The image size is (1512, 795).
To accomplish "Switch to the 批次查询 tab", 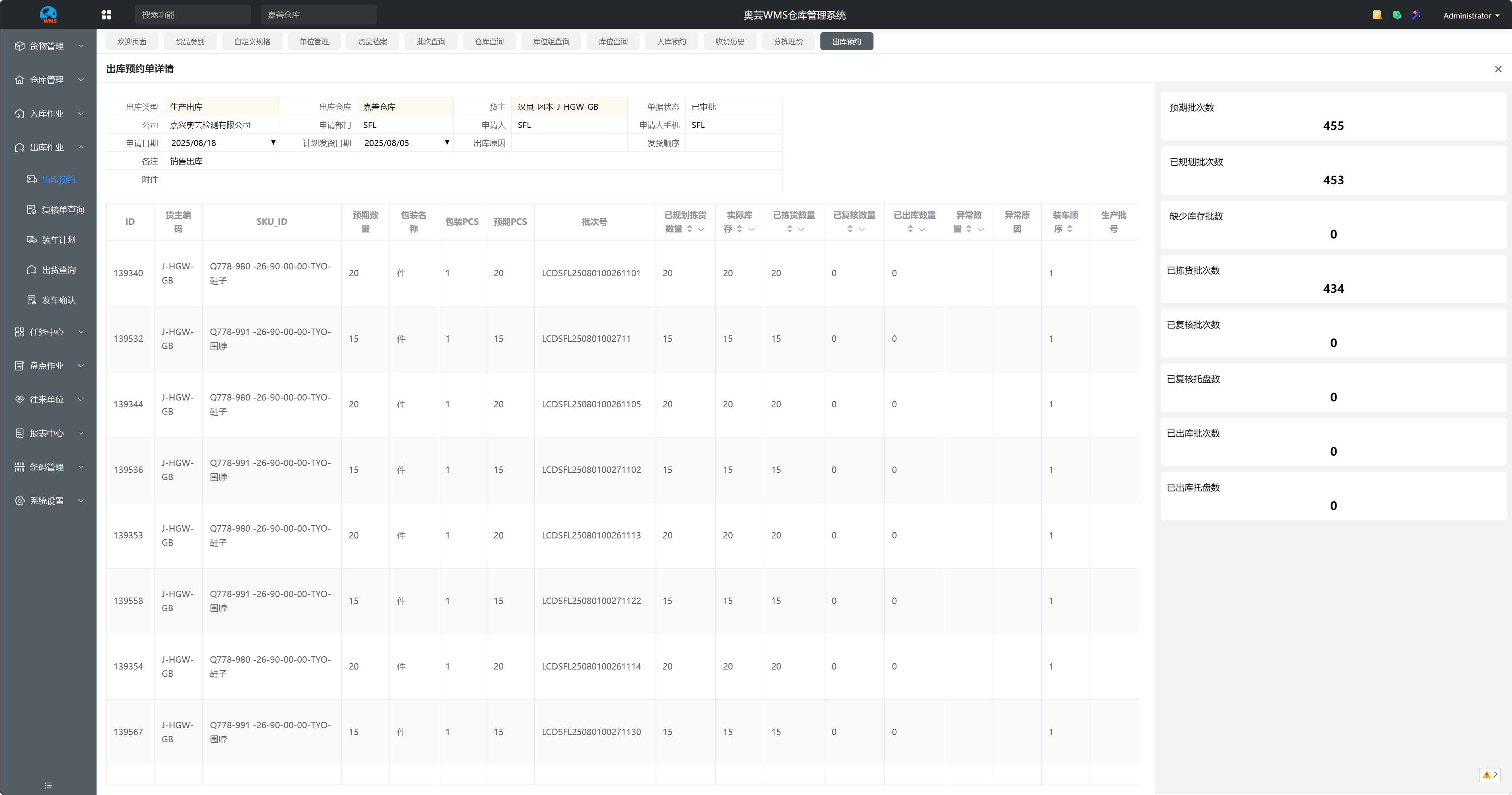I will click(430, 42).
